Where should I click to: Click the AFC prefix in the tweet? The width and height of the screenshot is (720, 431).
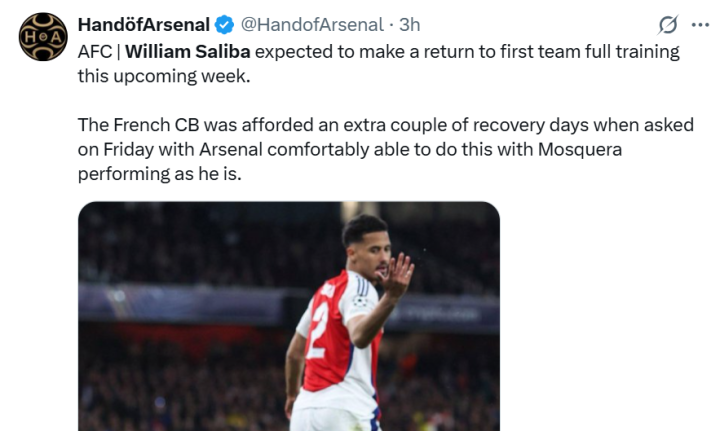[95, 52]
